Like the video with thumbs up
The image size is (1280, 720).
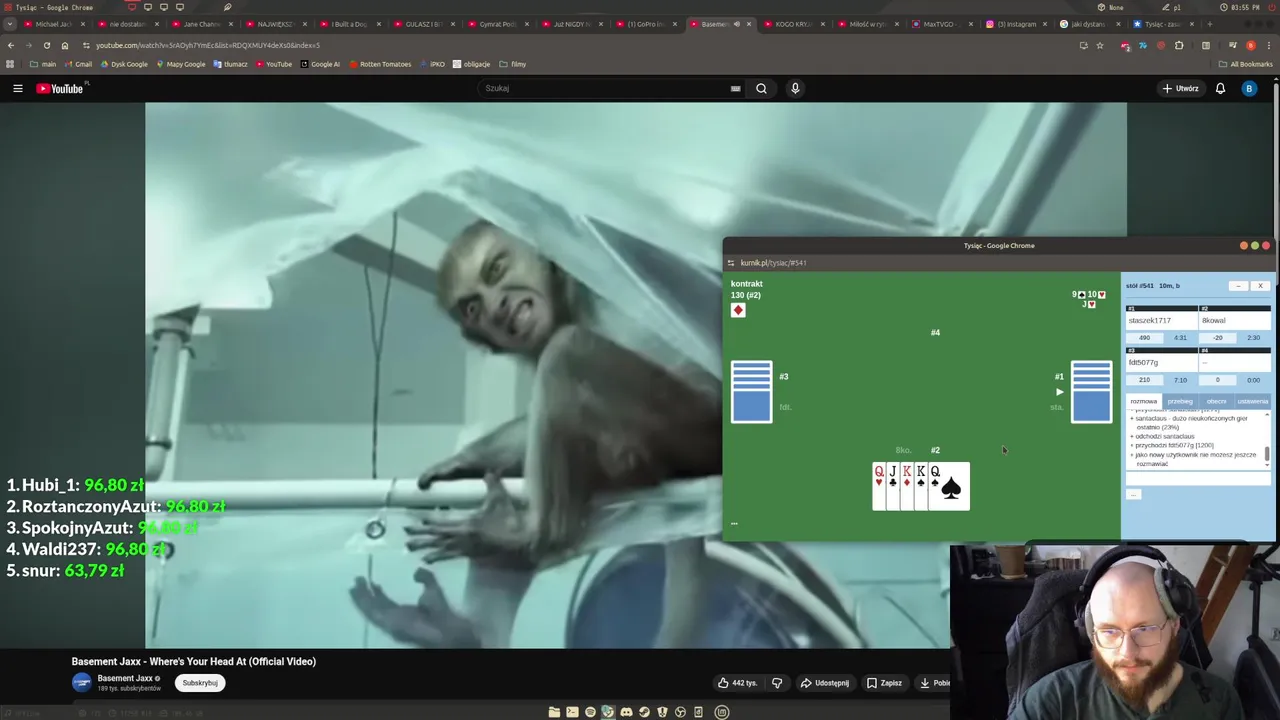click(737, 683)
